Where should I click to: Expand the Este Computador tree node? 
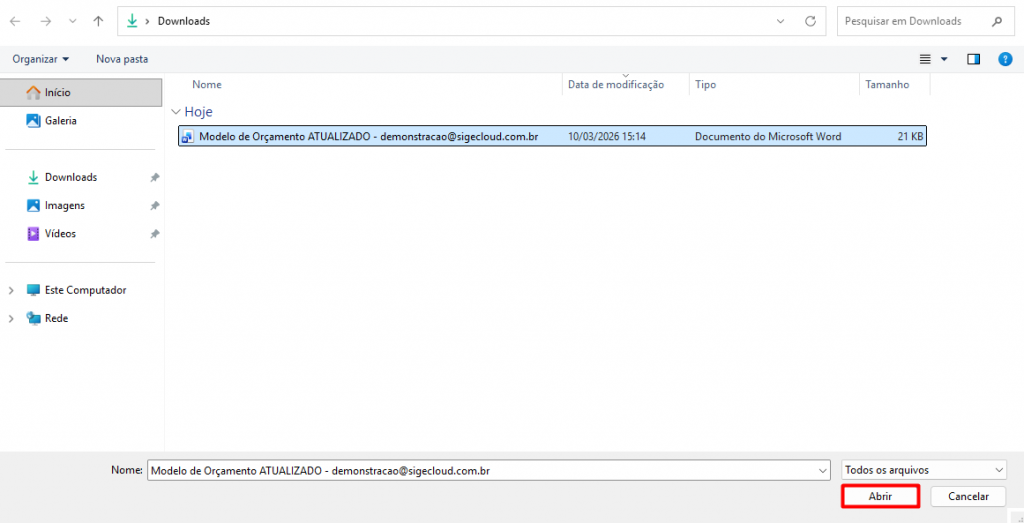(11, 291)
